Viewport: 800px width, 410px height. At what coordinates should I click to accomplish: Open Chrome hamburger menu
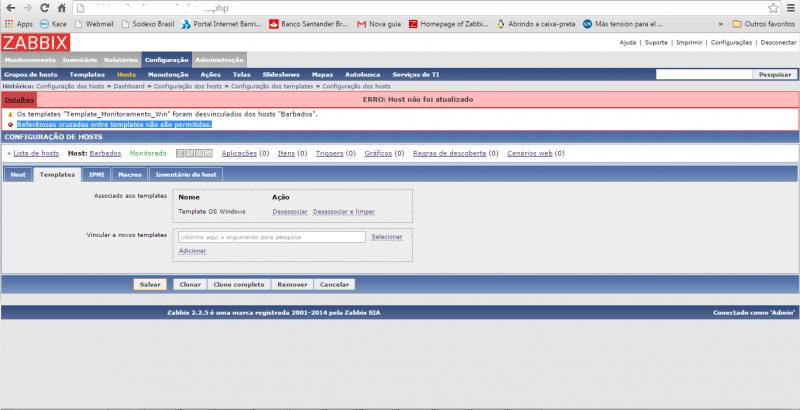click(x=791, y=8)
